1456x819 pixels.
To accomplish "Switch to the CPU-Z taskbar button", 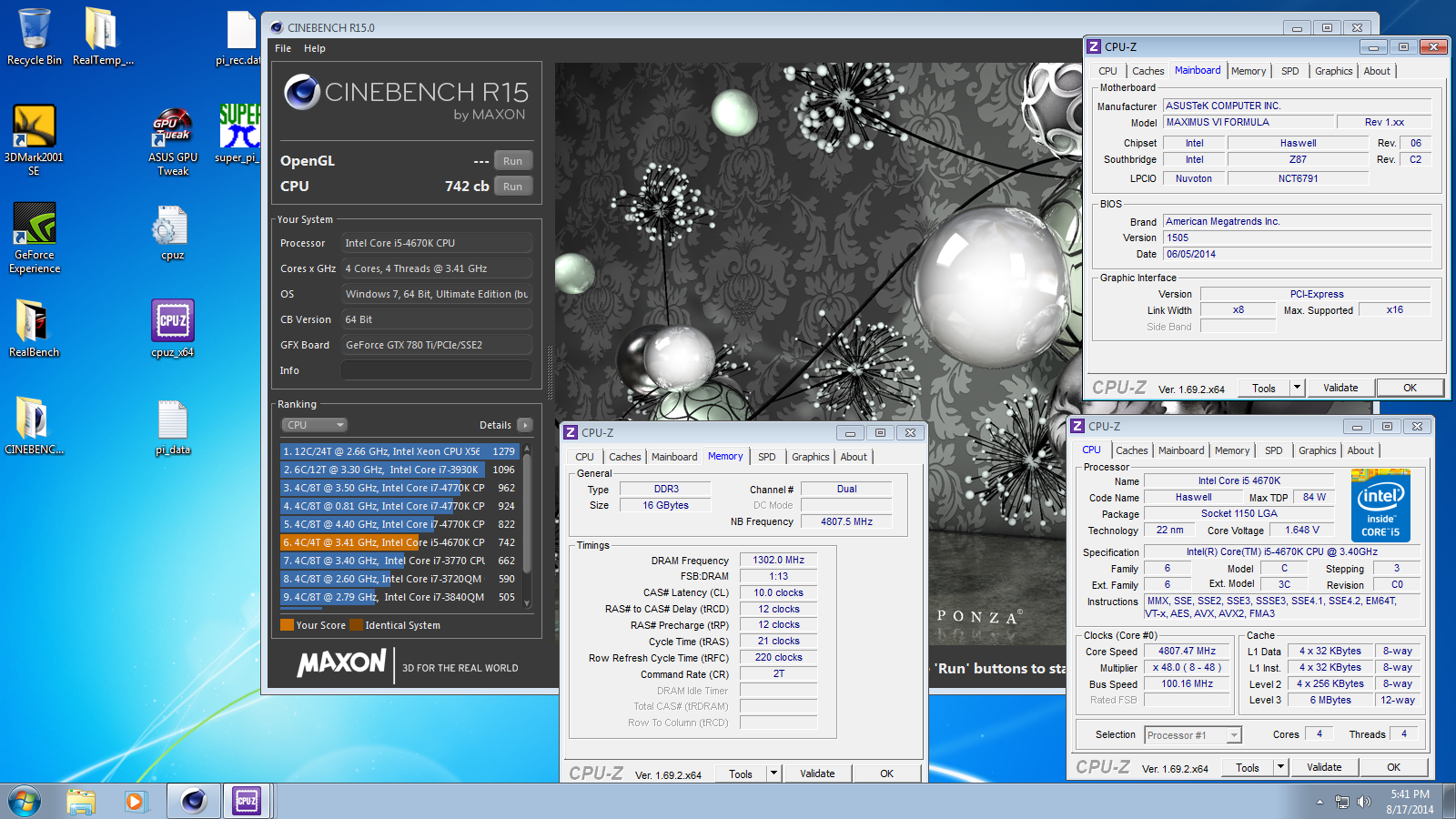I will click(x=247, y=801).
